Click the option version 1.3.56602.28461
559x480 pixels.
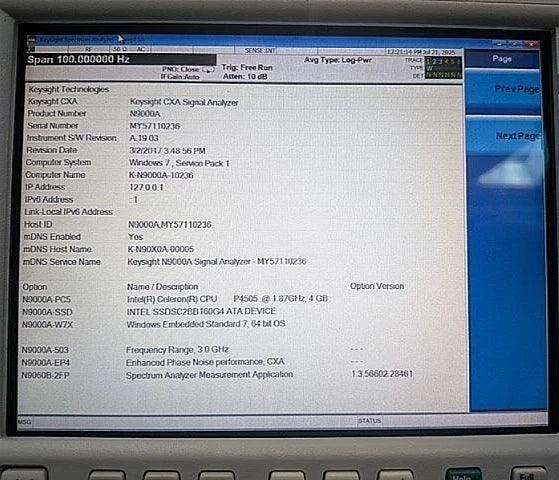(x=382, y=374)
